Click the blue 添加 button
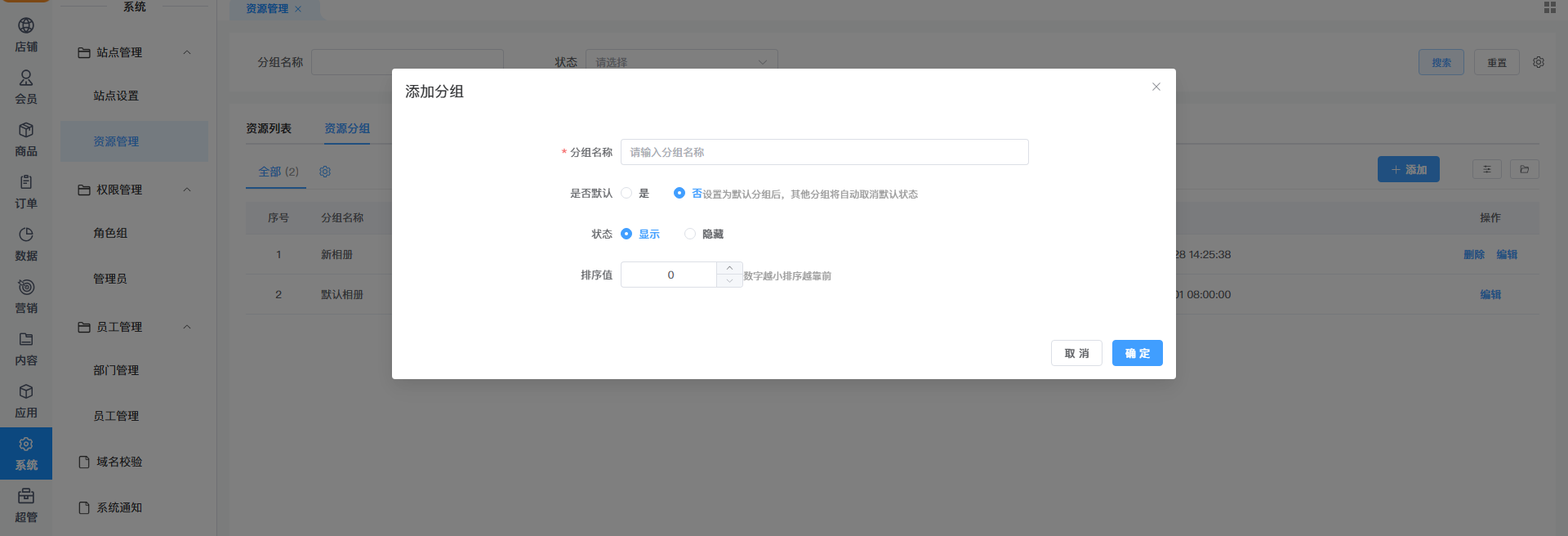Viewport: 1568px width, 536px height. click(x=1409, y=169)
